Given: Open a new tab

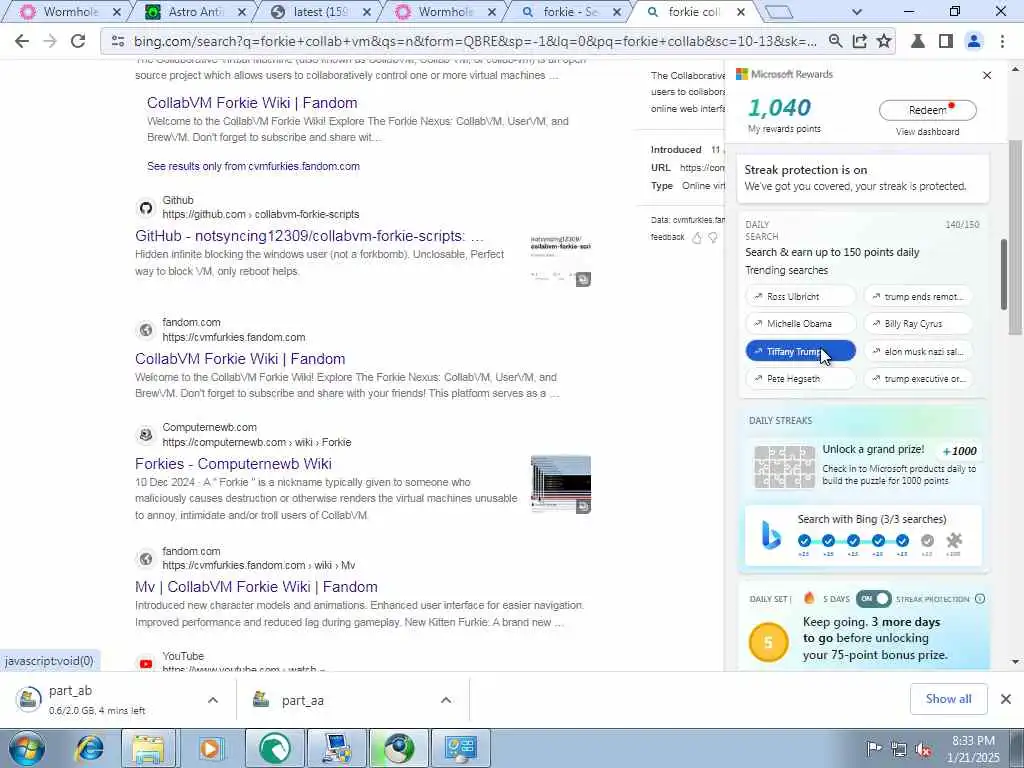Looking at the screenshot, I should pos(778,12).
